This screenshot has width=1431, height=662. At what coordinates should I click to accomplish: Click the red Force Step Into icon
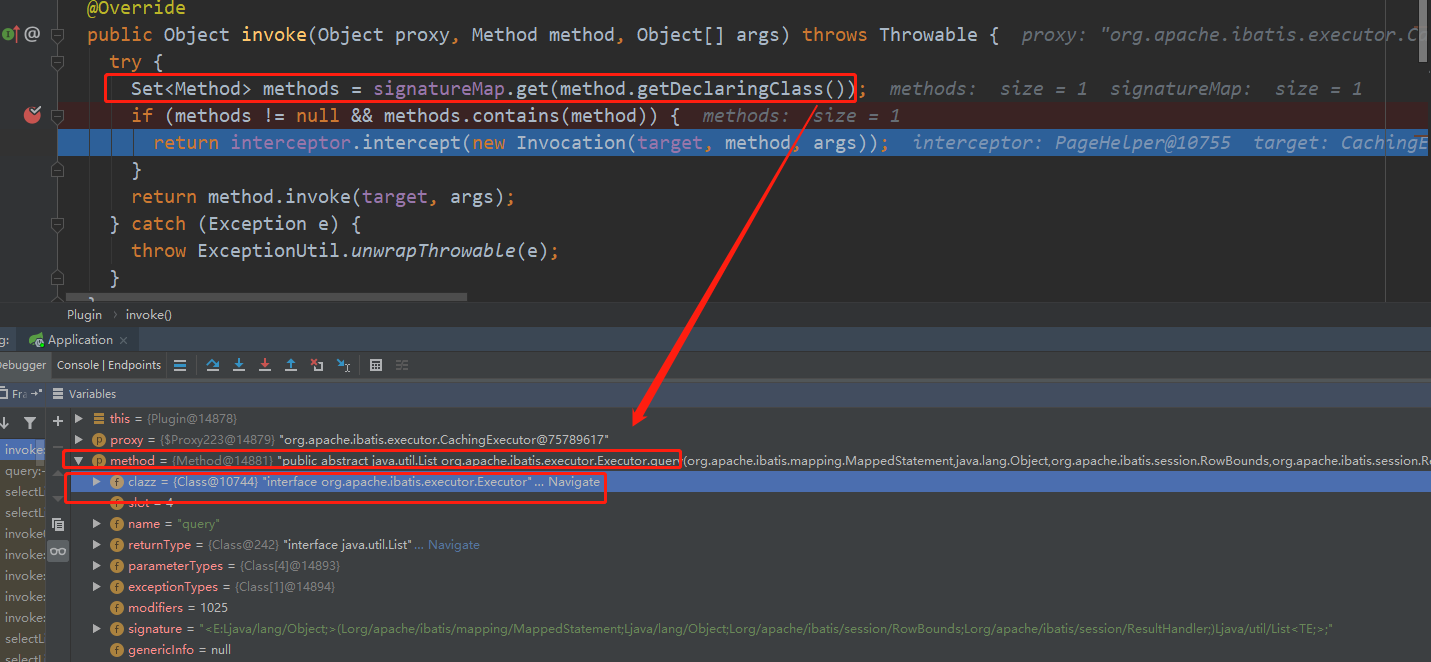pos(265,365)
